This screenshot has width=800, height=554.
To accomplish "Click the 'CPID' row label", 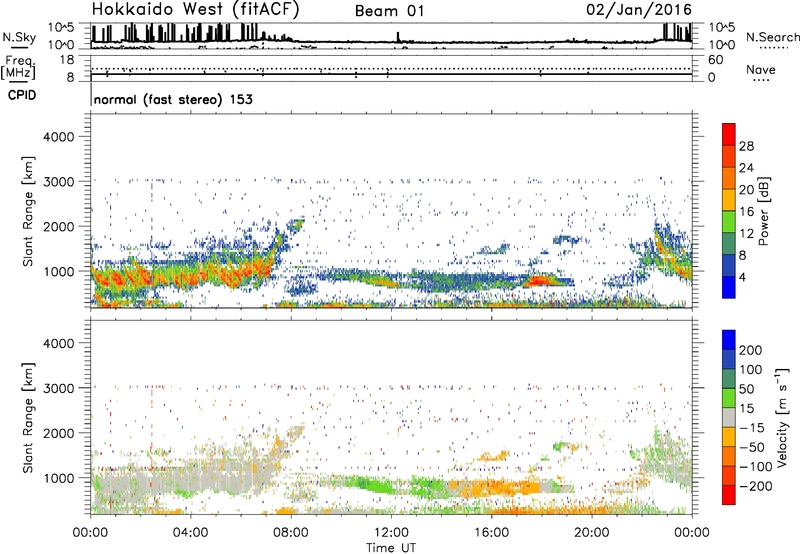I will [22, 95].
